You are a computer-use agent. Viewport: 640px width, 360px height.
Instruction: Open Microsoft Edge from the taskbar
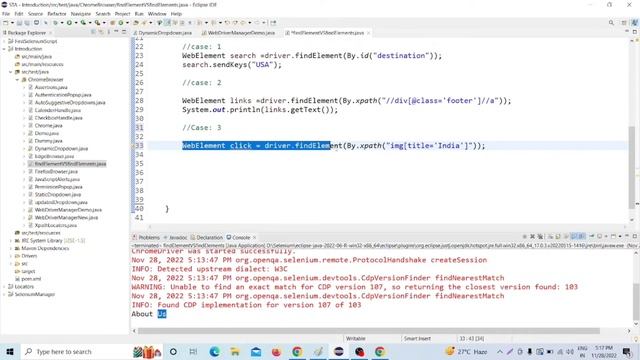[214, 351]
